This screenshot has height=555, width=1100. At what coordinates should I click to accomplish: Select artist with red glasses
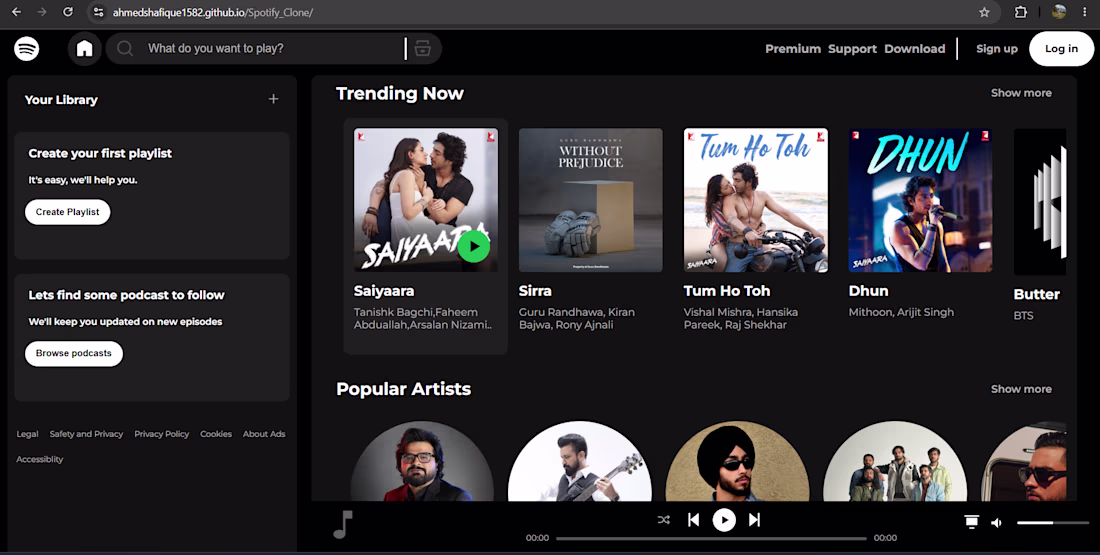(x=422, y=461)
